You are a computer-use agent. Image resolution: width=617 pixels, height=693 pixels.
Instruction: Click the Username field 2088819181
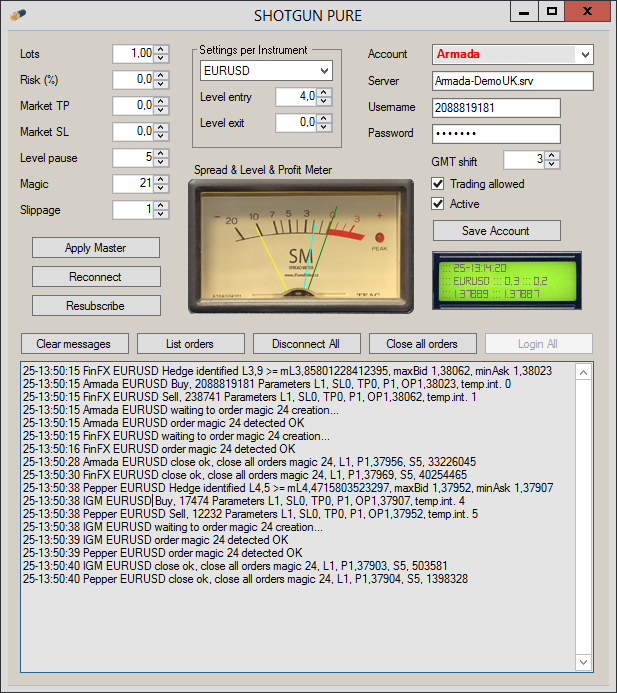point(496,108)
